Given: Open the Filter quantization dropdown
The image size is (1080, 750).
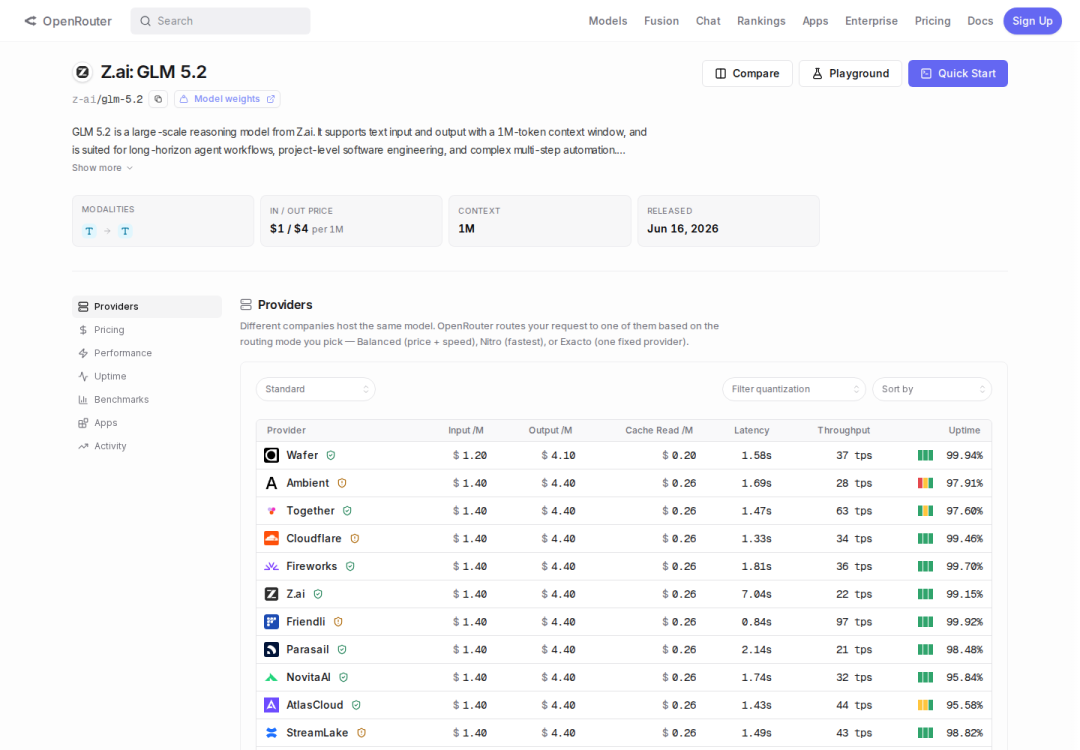Looking at the screenshot, I should [x=794, y=389].
